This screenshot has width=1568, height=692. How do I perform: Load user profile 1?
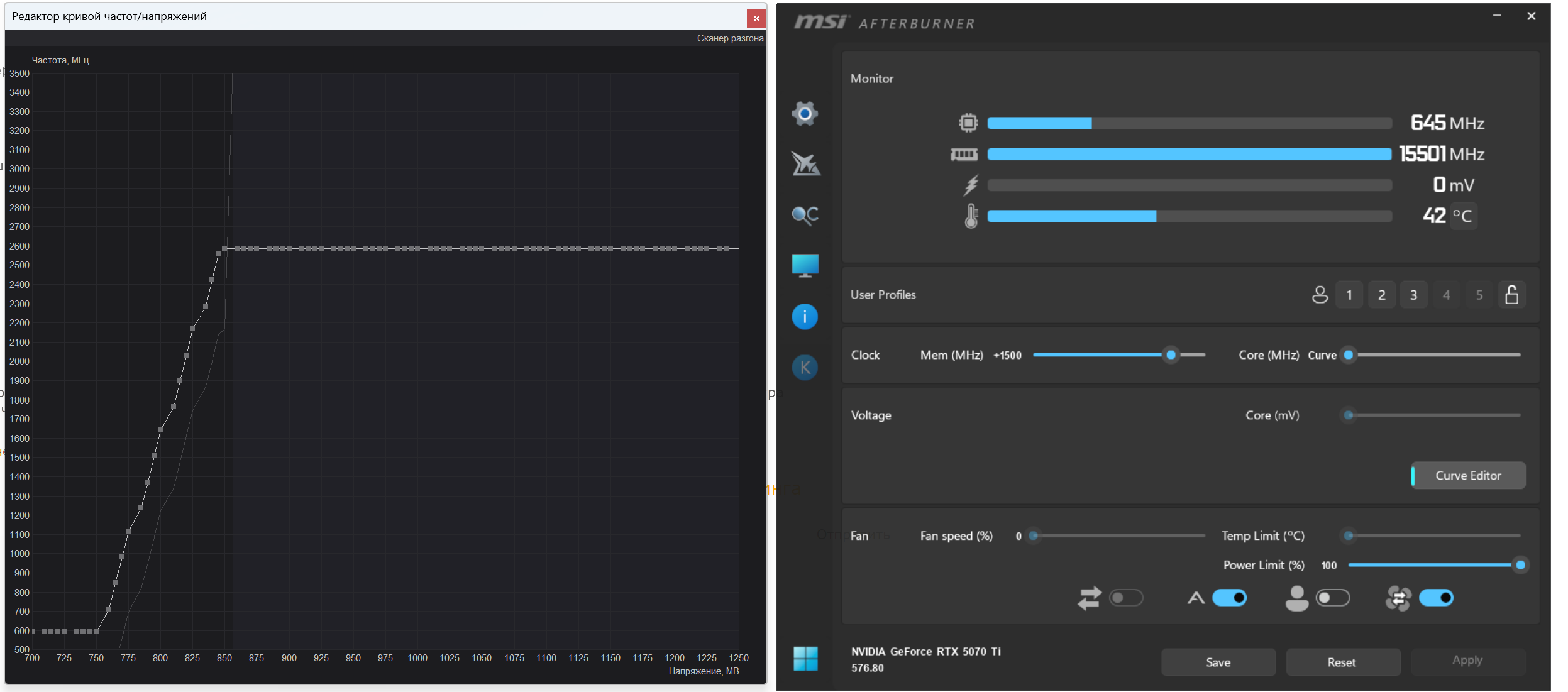pyautogui.click(x=1349, y=295)
